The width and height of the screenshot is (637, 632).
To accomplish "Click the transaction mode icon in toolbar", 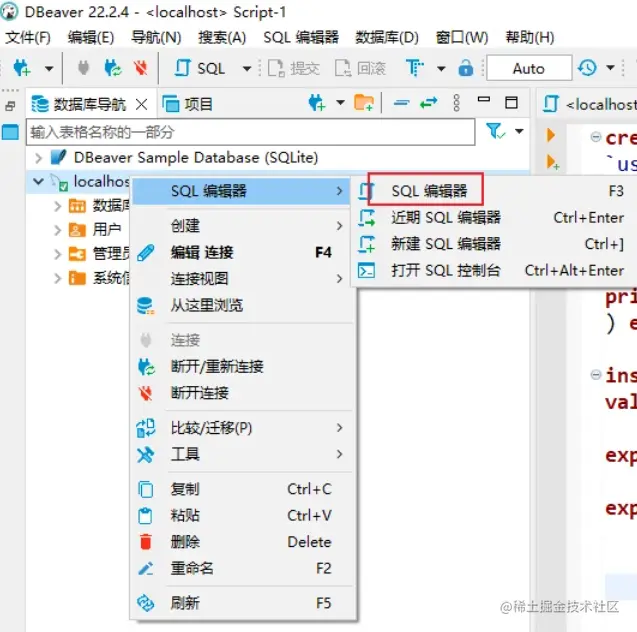I will pos(414,68).
